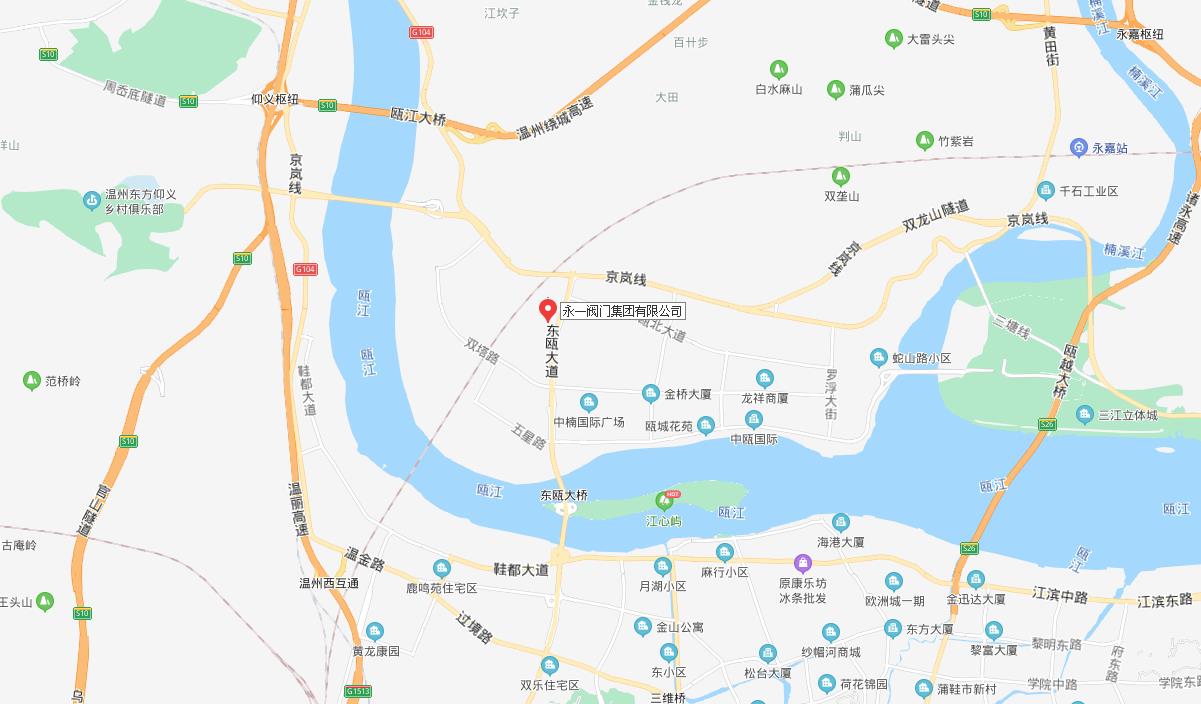Screen dimensions: 1201x704
Task: Open the 海港大厦 building icon
Action: click(x=841, y=522)
